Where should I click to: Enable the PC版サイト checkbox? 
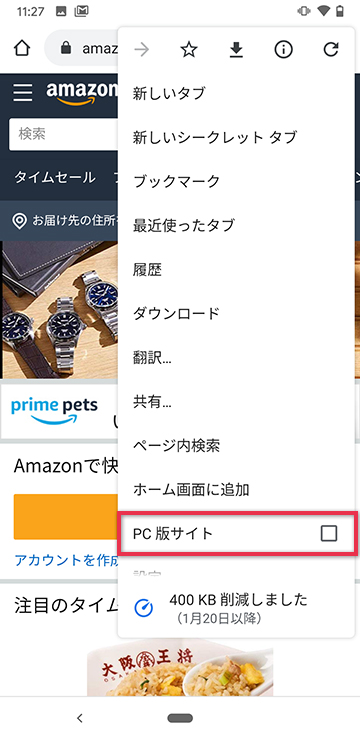coord(329,533)
